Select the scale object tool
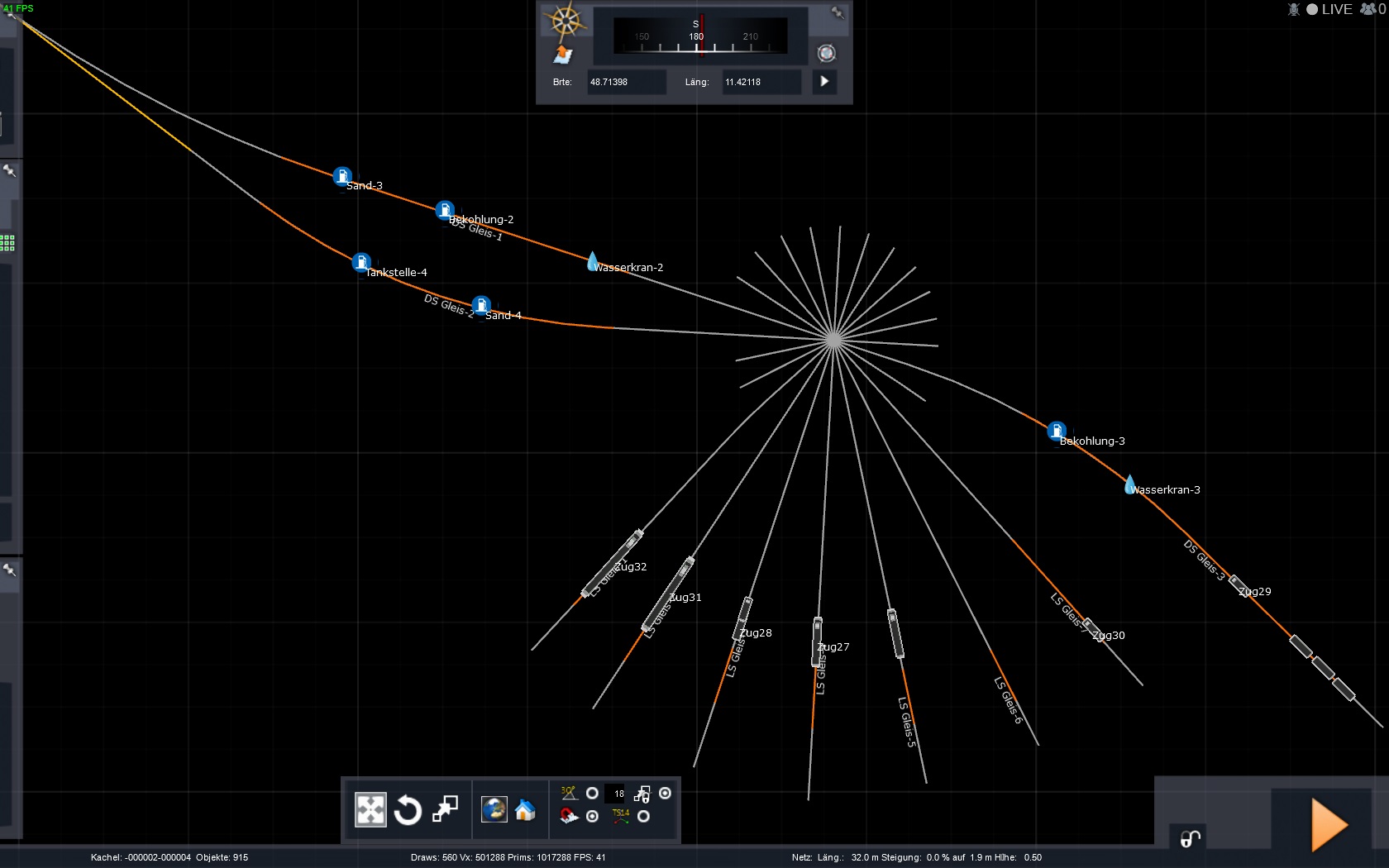Image resolution: width=1389 pixels, height=868 pixels. tap(445, 809)
